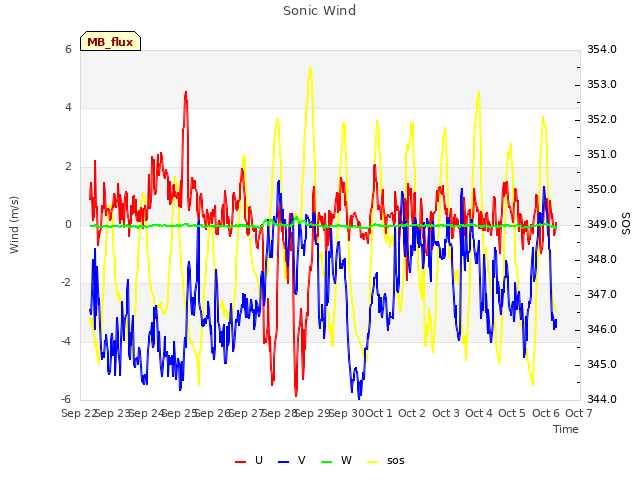This screenshot has width=640, height=480.
Task: Click the green W legend swatch
Action: (327, 462)
